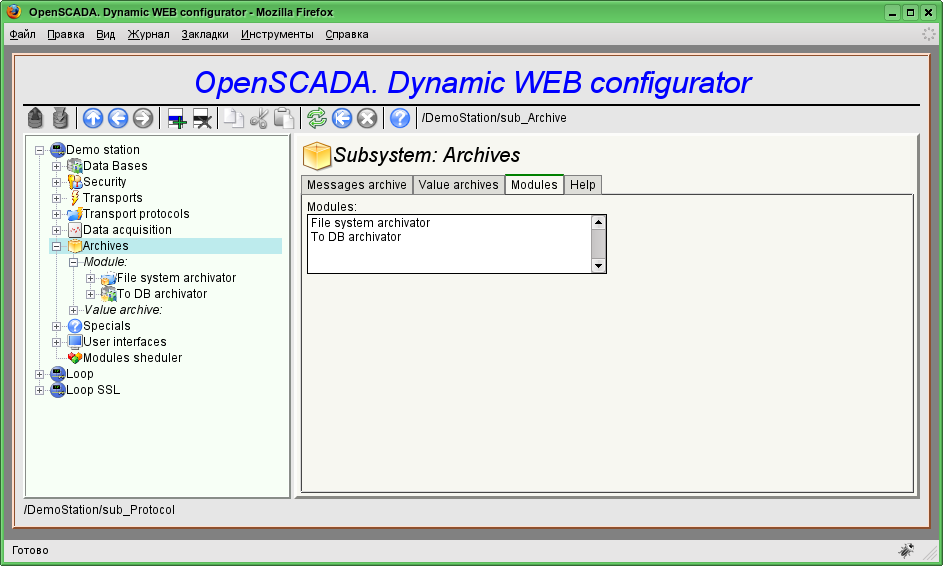The height and width of the screenshot is (566, 943).
Task: Click the blue Start arrow toolbar icon
Action: tap(342, 118)
